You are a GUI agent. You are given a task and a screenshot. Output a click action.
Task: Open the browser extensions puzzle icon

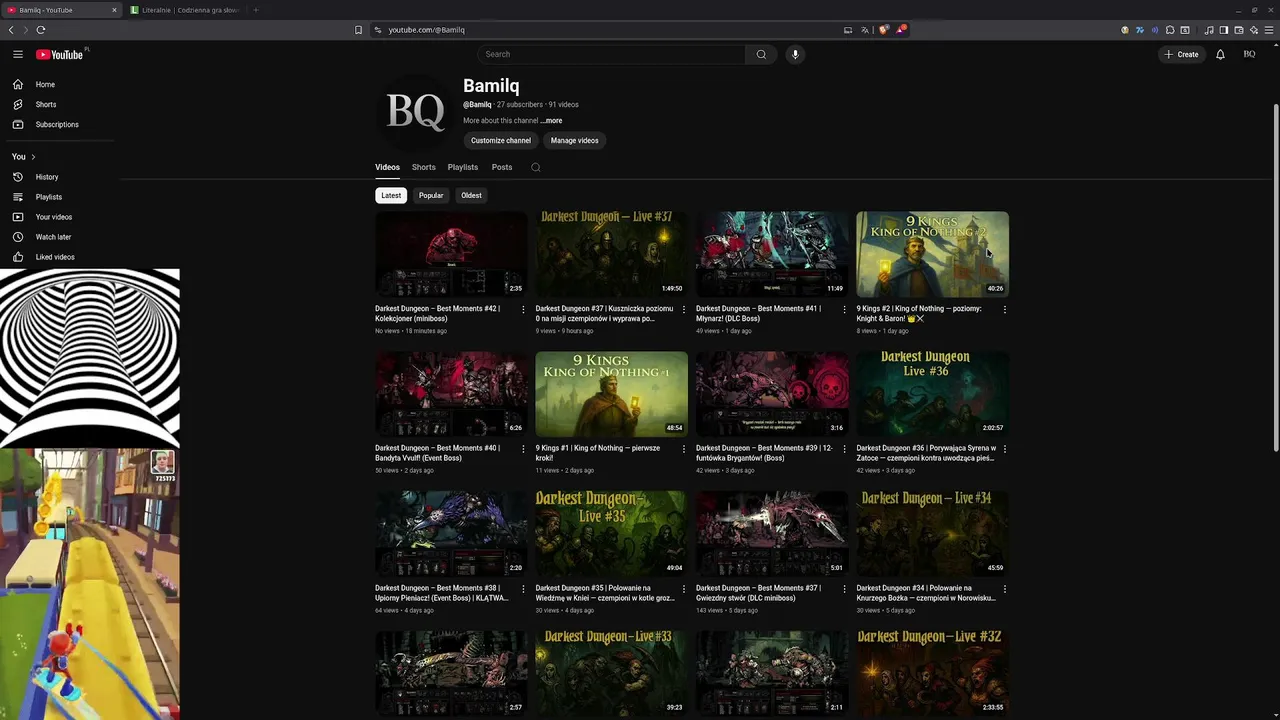pos(1170,30)
